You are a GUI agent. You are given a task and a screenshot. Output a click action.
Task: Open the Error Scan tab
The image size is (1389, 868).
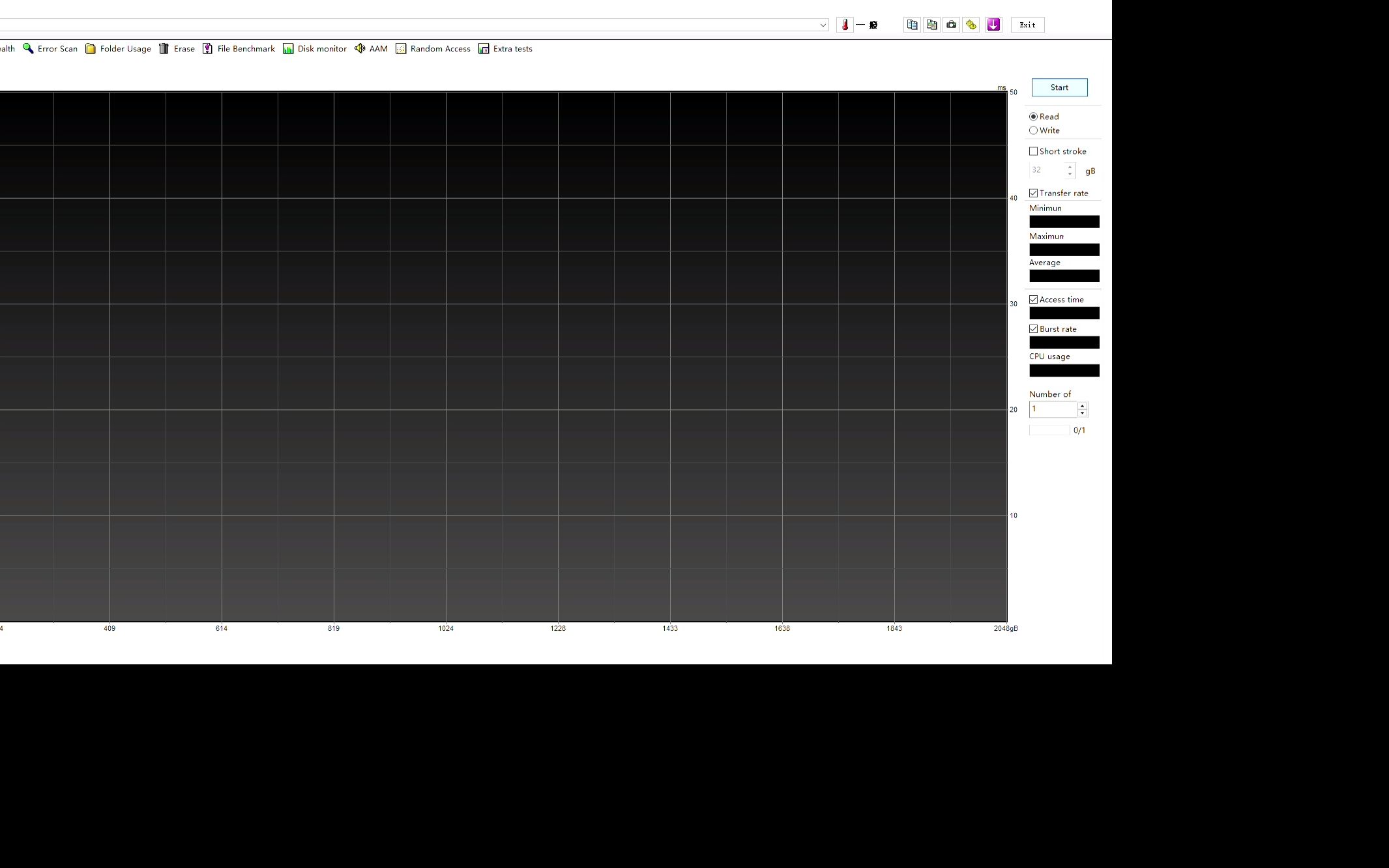coord(50,49)
